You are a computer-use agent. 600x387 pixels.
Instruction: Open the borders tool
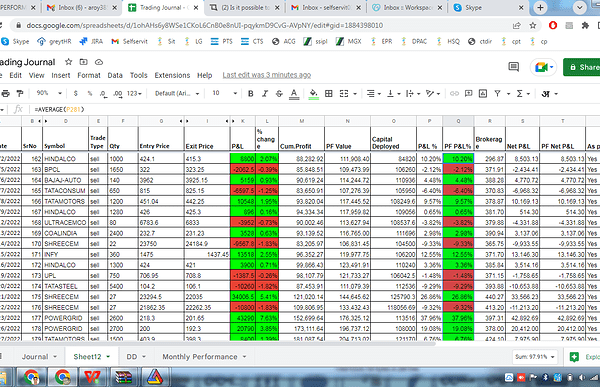click(x=328, y=93)
